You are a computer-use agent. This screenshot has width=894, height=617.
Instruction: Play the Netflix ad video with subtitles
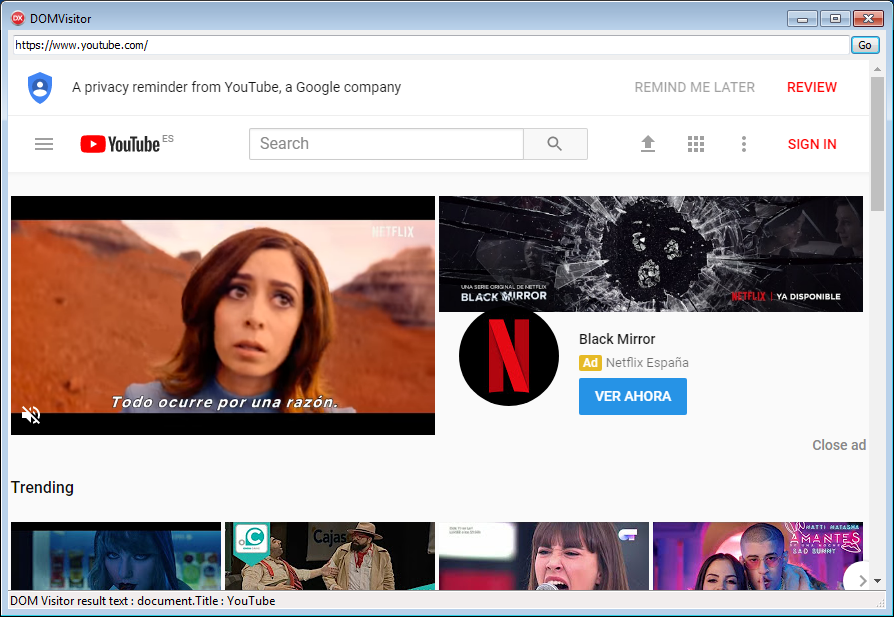[x=223, y=315]
